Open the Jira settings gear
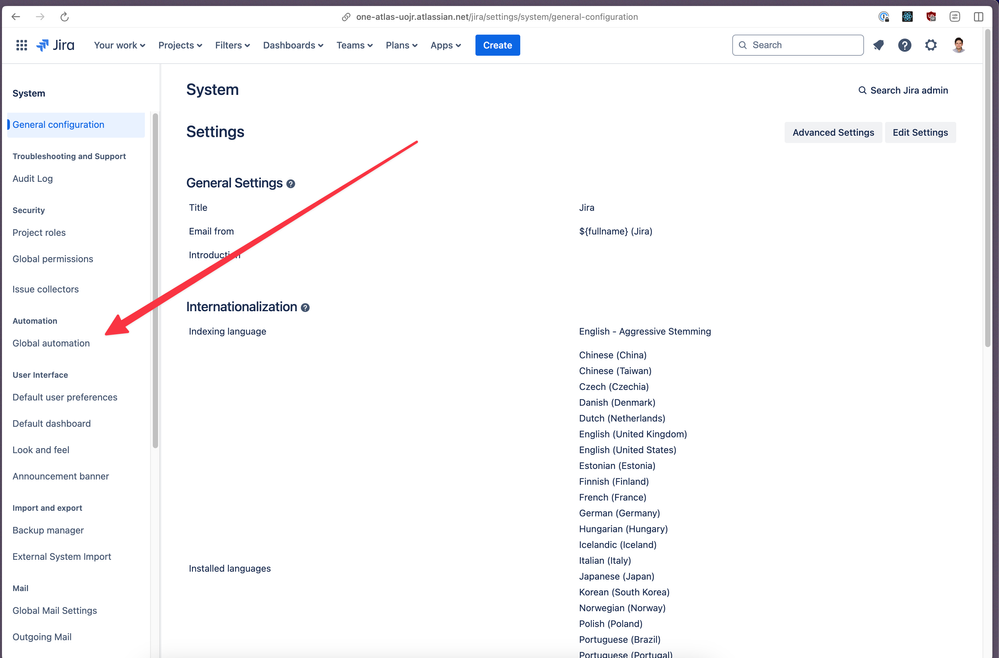 pos(931,45)
